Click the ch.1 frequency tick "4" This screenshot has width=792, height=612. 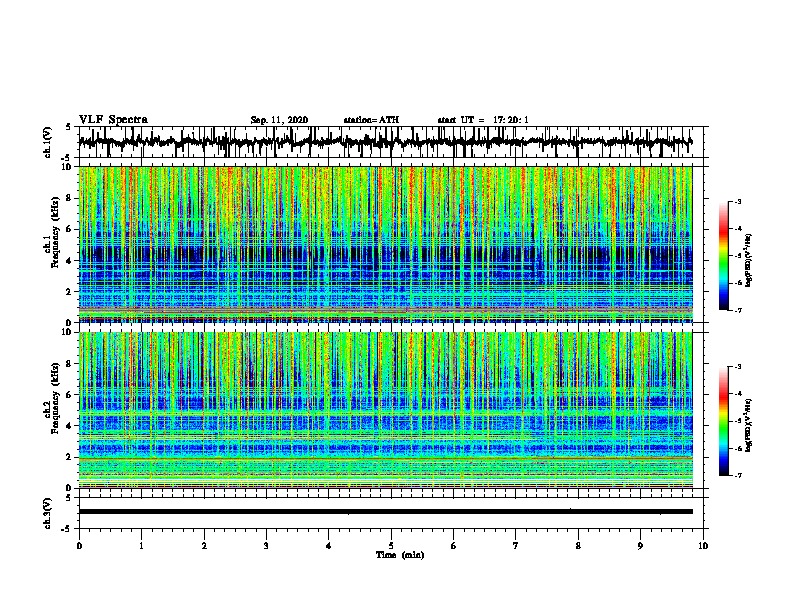click(69, 261)
